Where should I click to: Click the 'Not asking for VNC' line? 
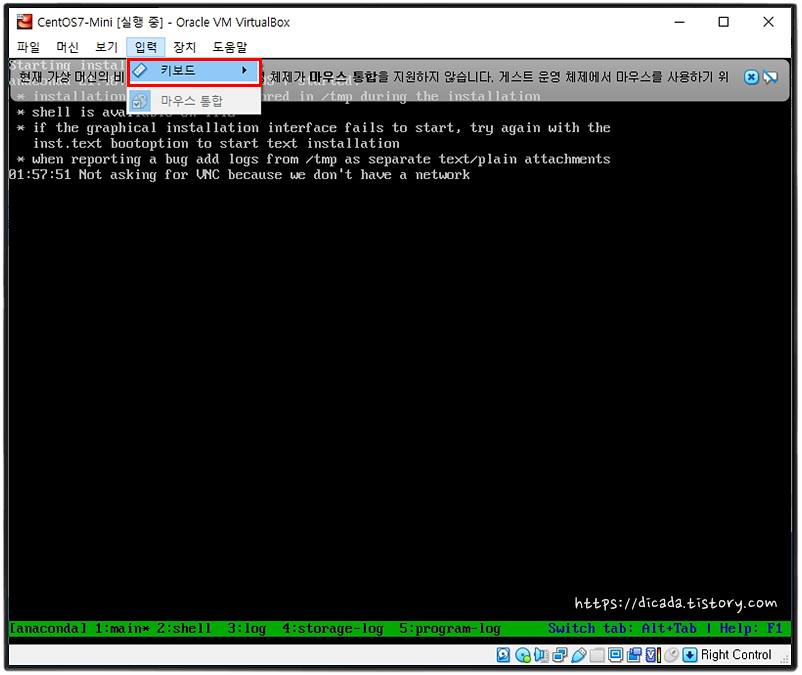point(239,175)
